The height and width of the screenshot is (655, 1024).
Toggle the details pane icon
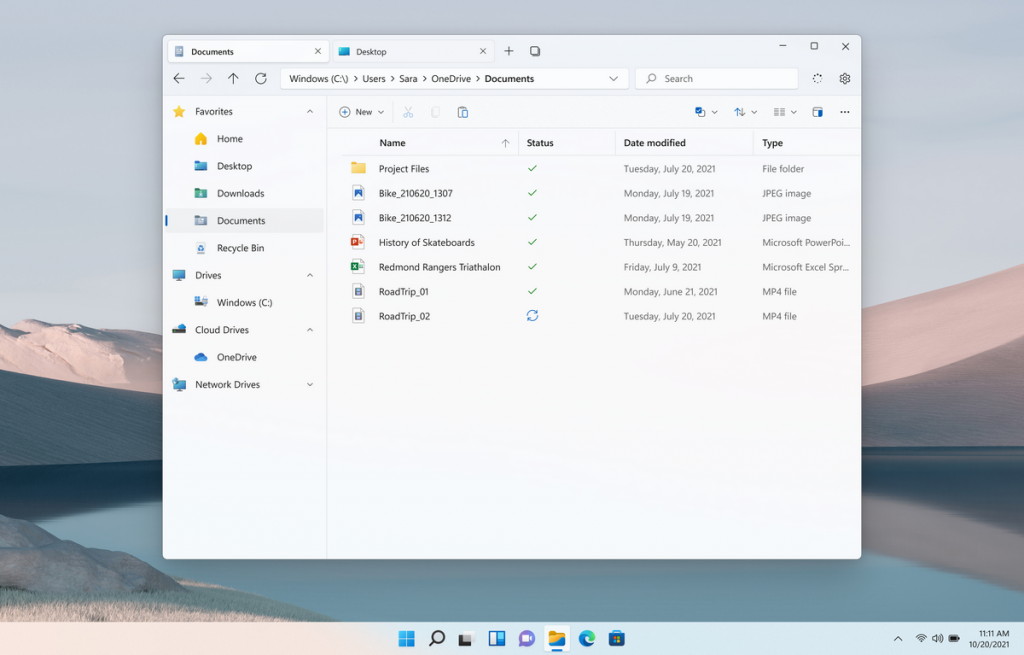817,112
